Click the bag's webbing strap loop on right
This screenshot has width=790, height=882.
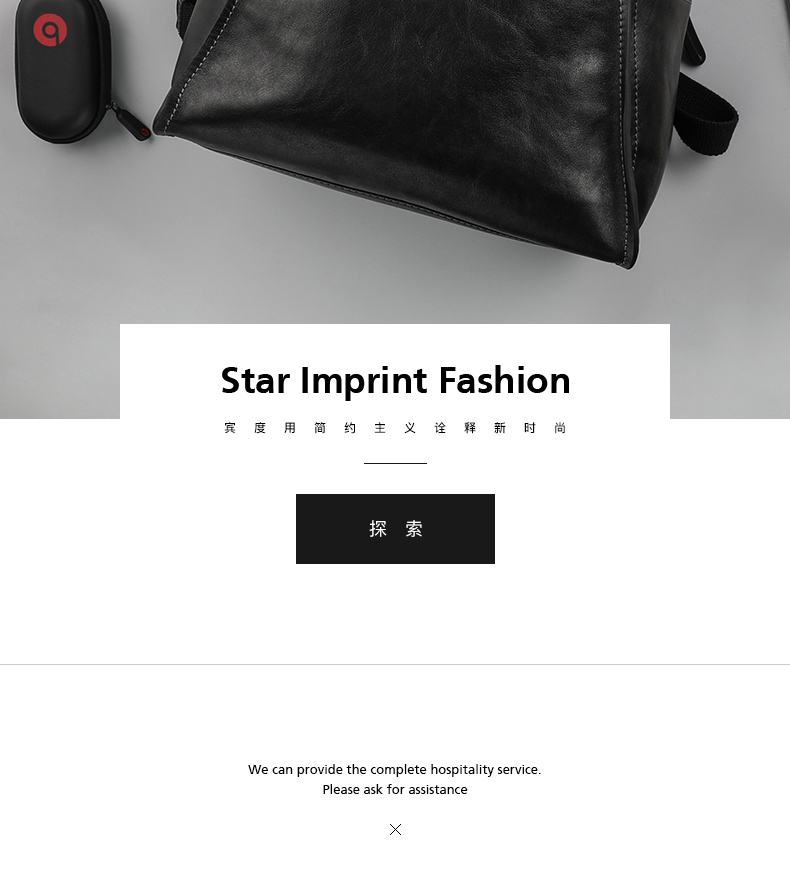coord(708,112)
